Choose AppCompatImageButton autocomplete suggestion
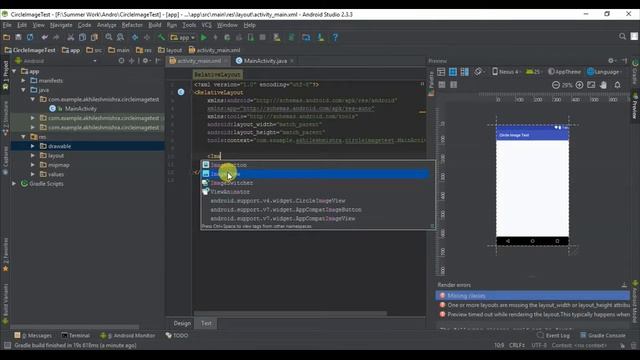 click(x=286, y=210)
